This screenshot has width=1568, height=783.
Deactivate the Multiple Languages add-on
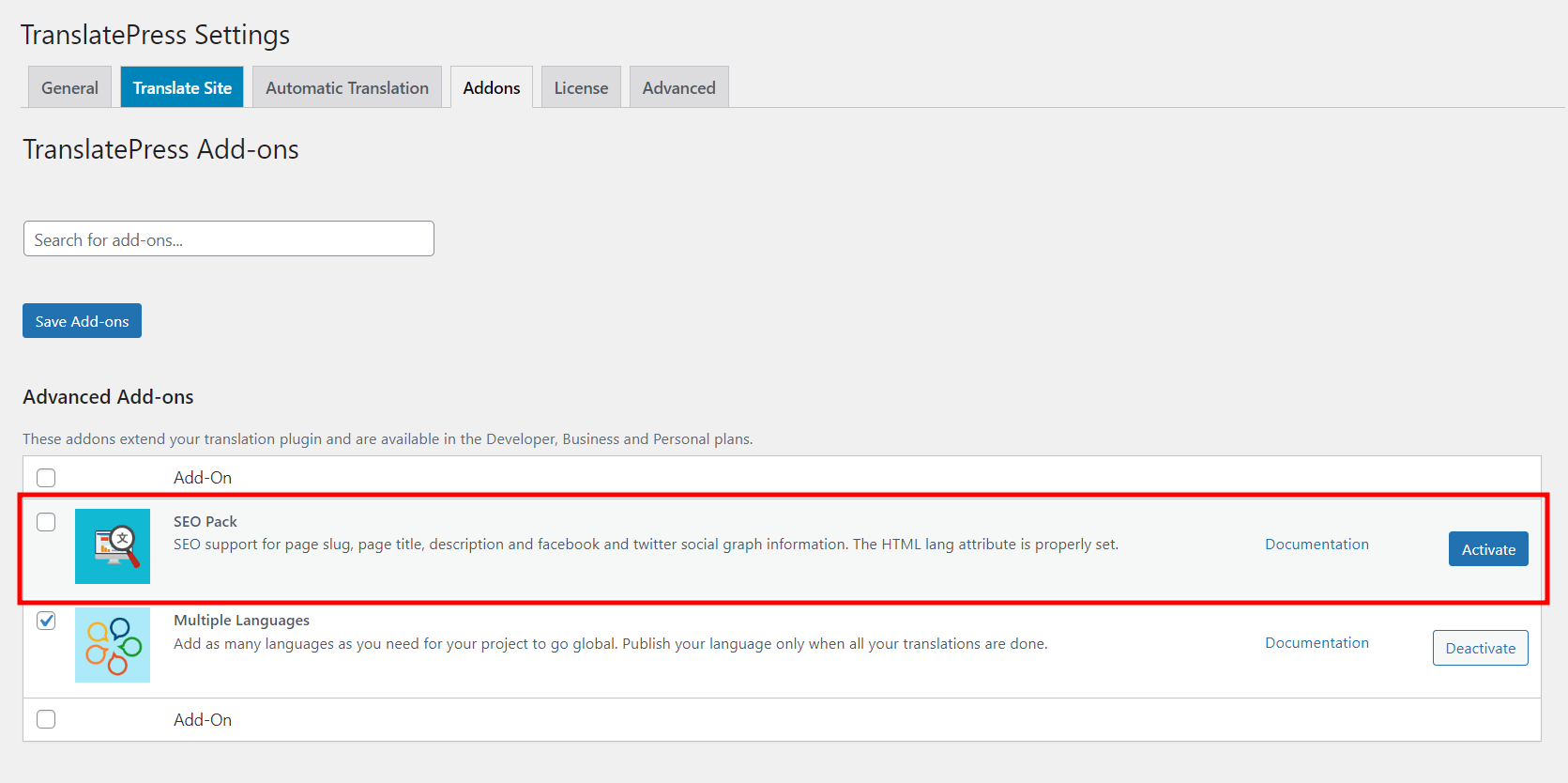(x=1480, y=648)
